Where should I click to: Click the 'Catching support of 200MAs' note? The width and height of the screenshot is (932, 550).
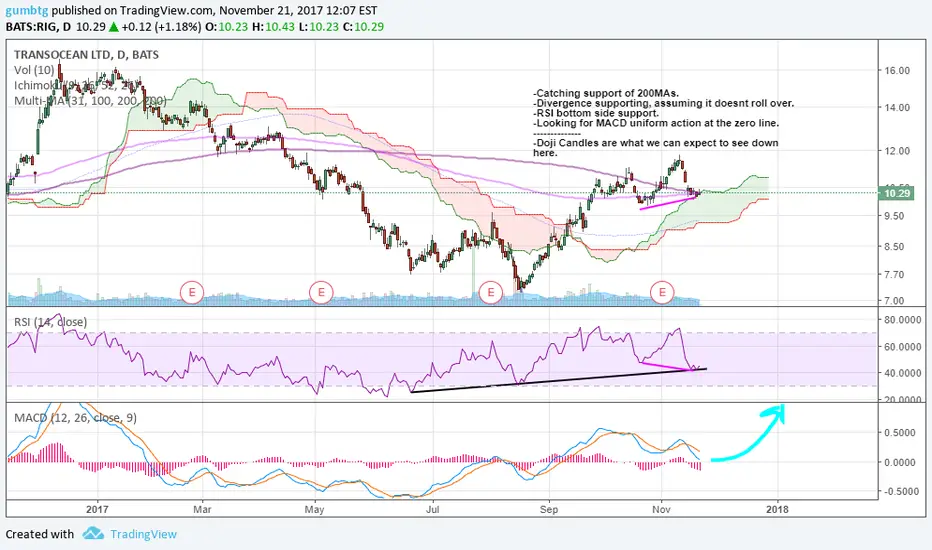point(606,93)
